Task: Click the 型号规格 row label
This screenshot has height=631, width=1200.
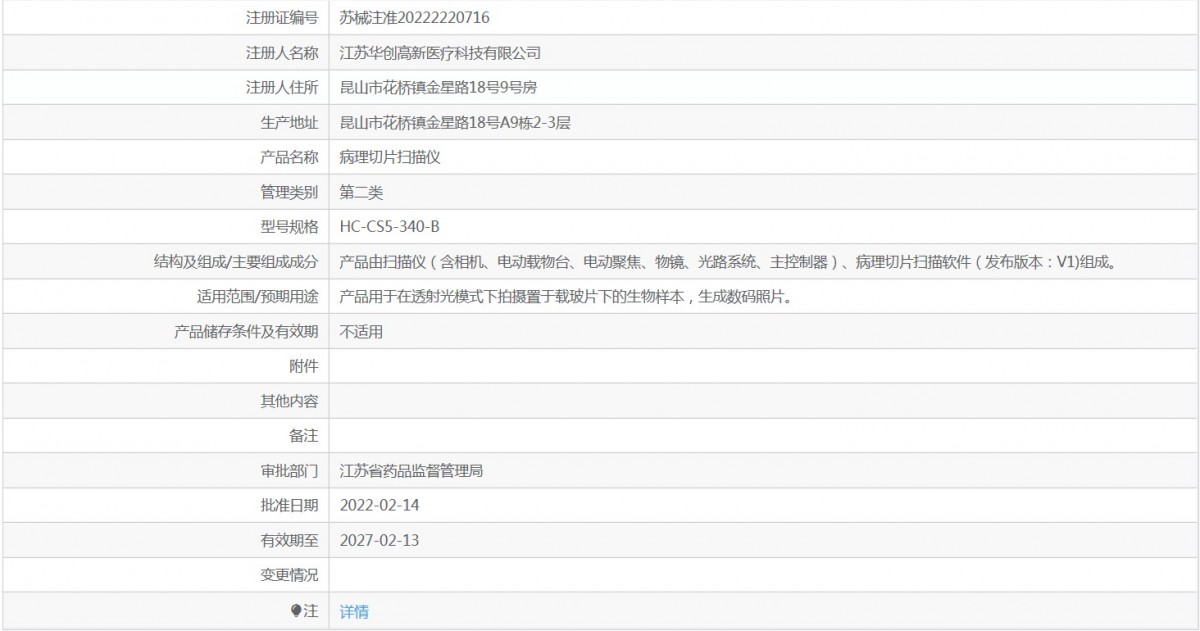Action: pyautogui.click(x=288, y=226)
